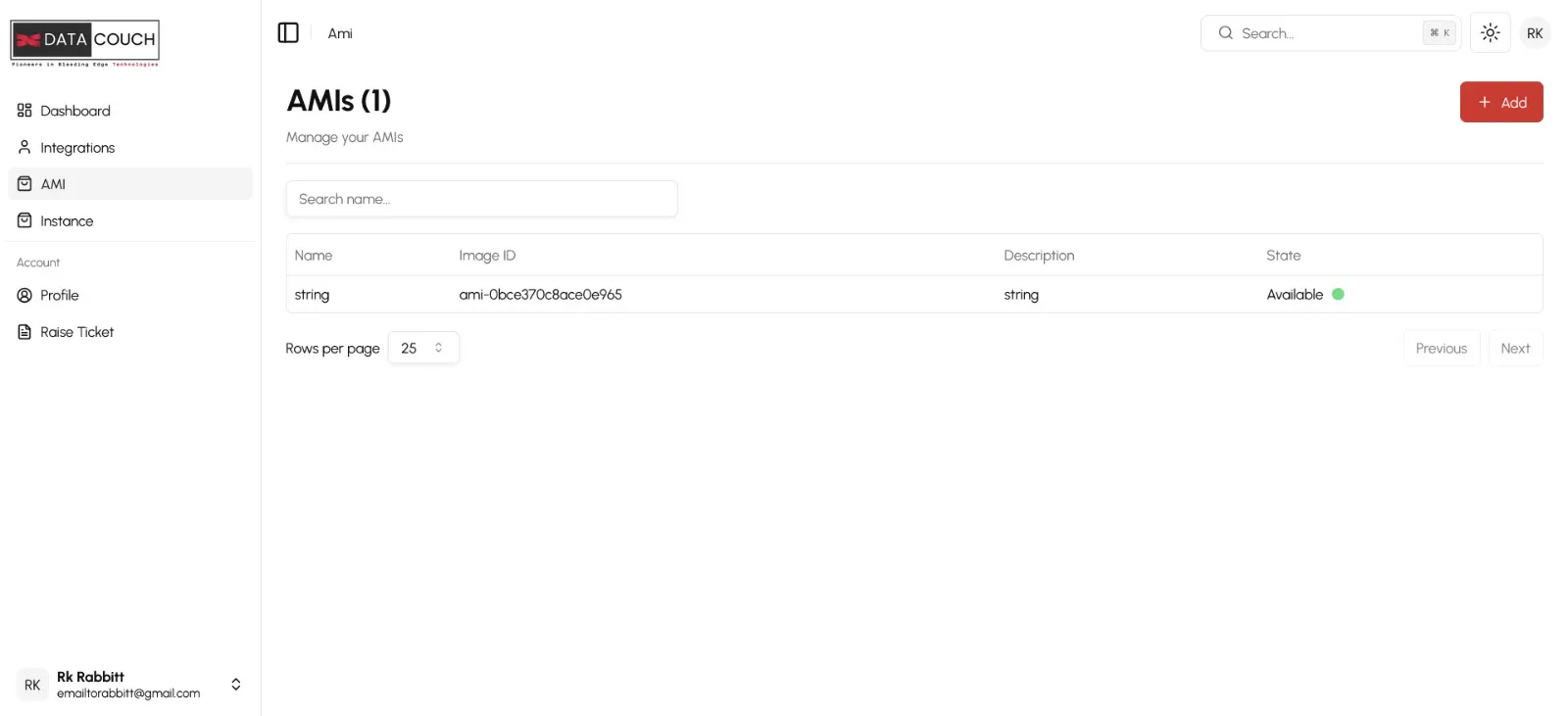Focus the Search name field

(x=482, y=199)
